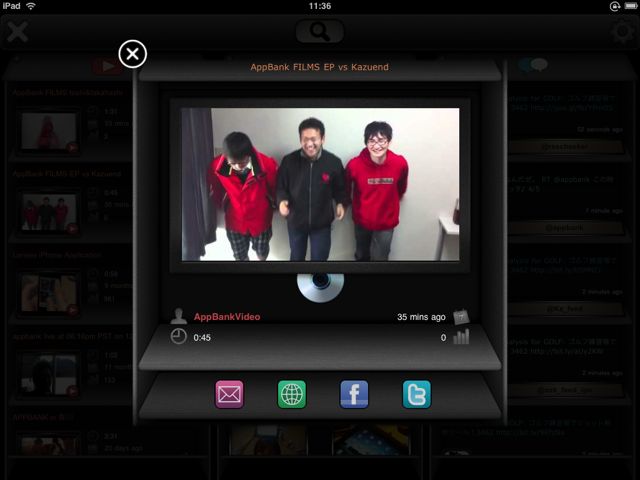Select the chat bubbles tab in the background
Viewport: 640px width, 480px height.
click(x=533, y=64)
